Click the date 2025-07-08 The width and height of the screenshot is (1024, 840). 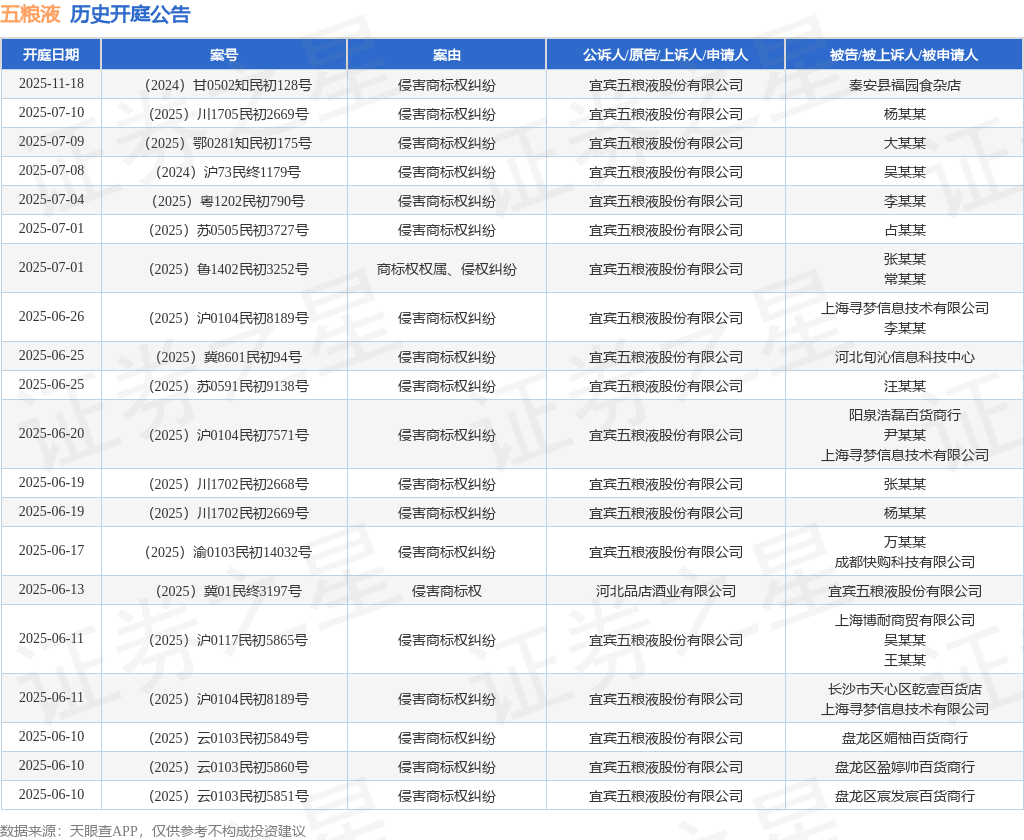(x=51, y=171)
